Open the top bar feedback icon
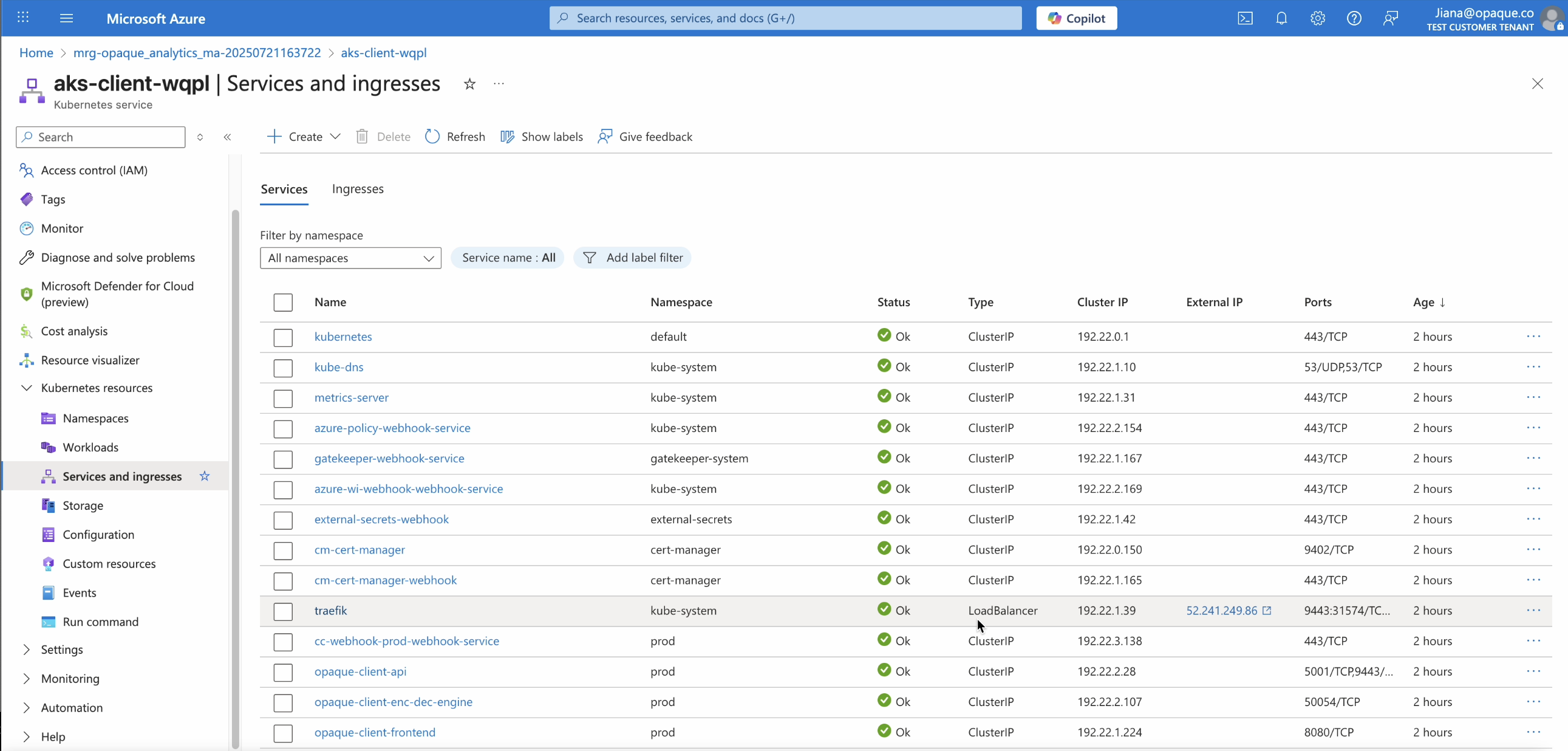This screenshot has width=1568, height=751. coord(1390,18)
